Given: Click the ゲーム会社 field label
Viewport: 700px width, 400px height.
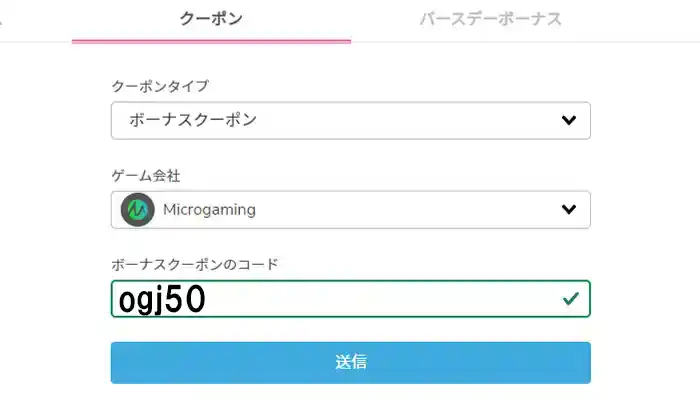Looking at the screenshot, I should tap(146, 176).
